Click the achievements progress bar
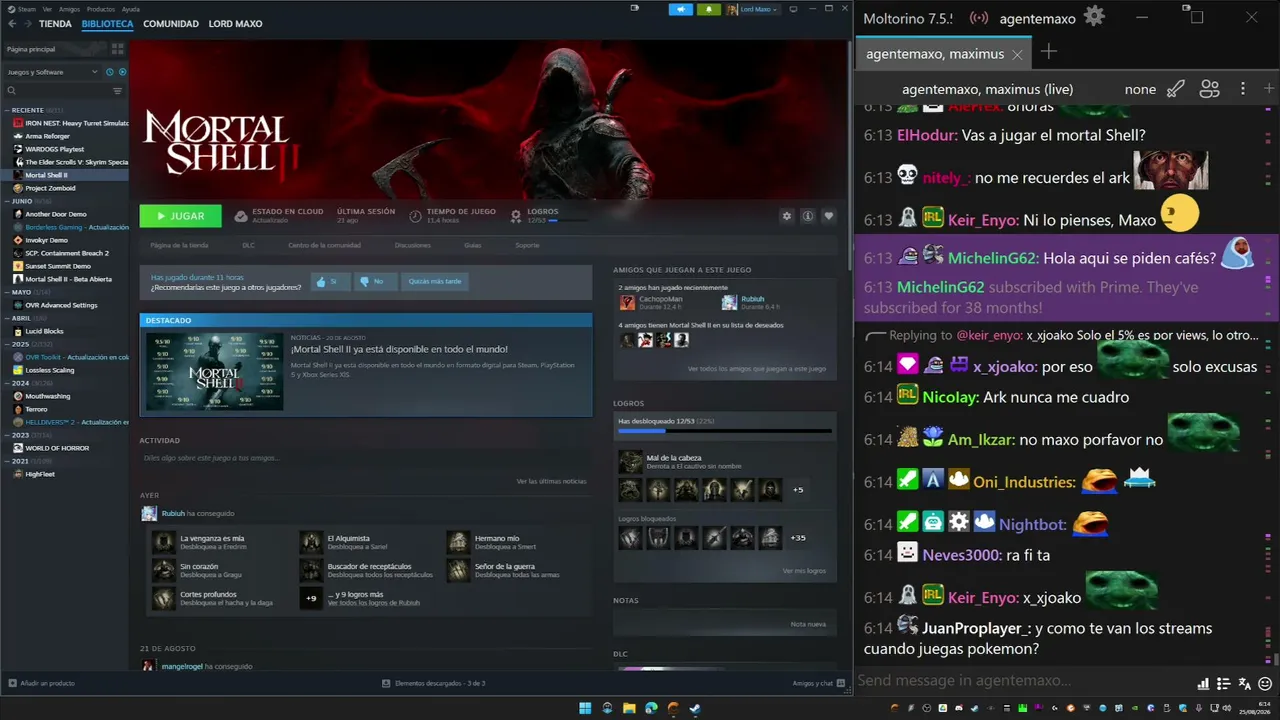Image resolution: width=1280 pixels, height=720 pixels. pyautogui.click(x=725, y=432)
